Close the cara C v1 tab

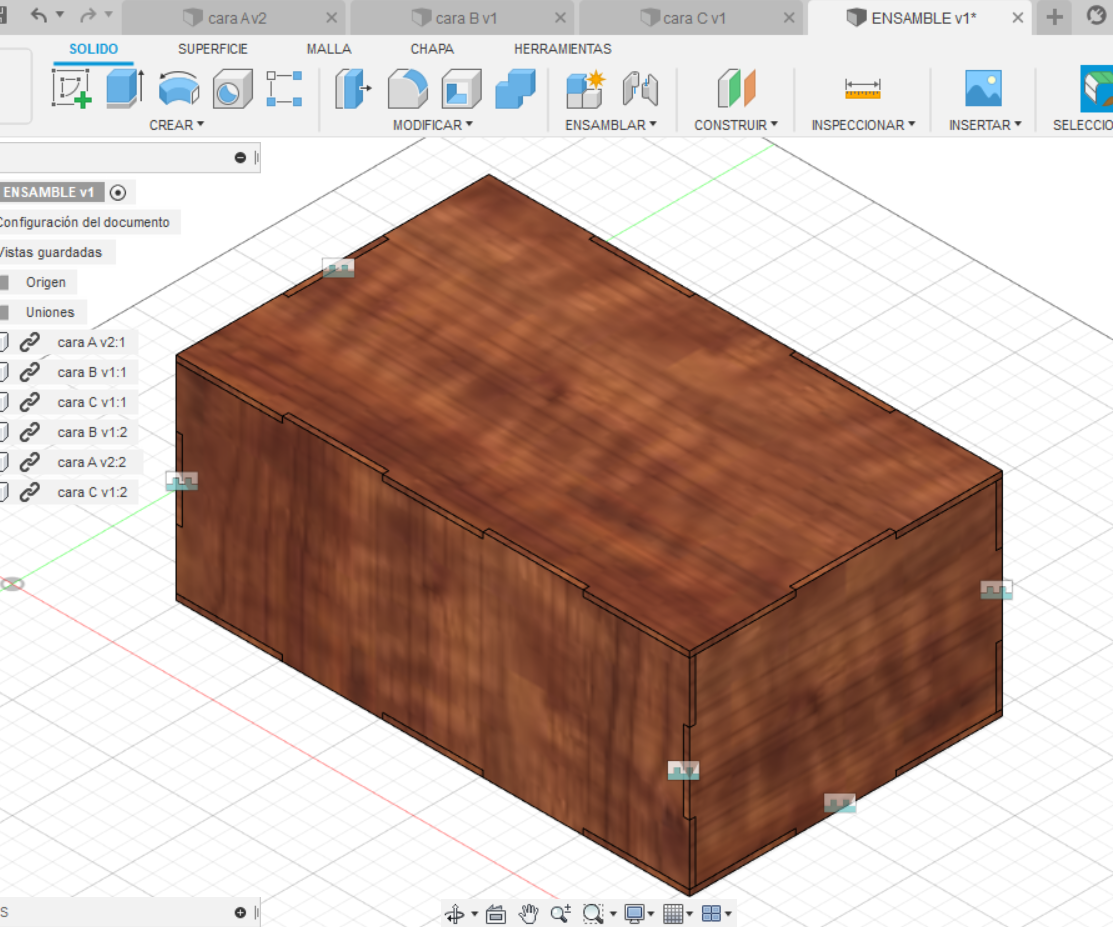coord(789,18)
